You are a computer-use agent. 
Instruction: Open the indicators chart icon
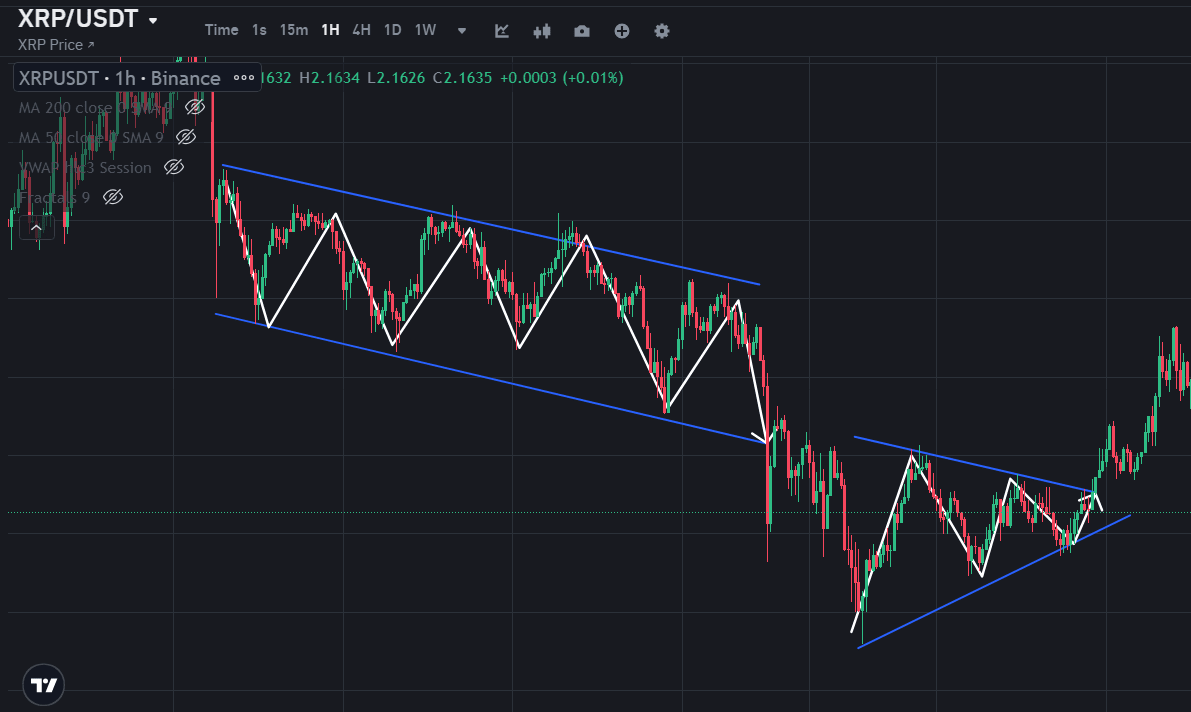[x=502, y=30]
